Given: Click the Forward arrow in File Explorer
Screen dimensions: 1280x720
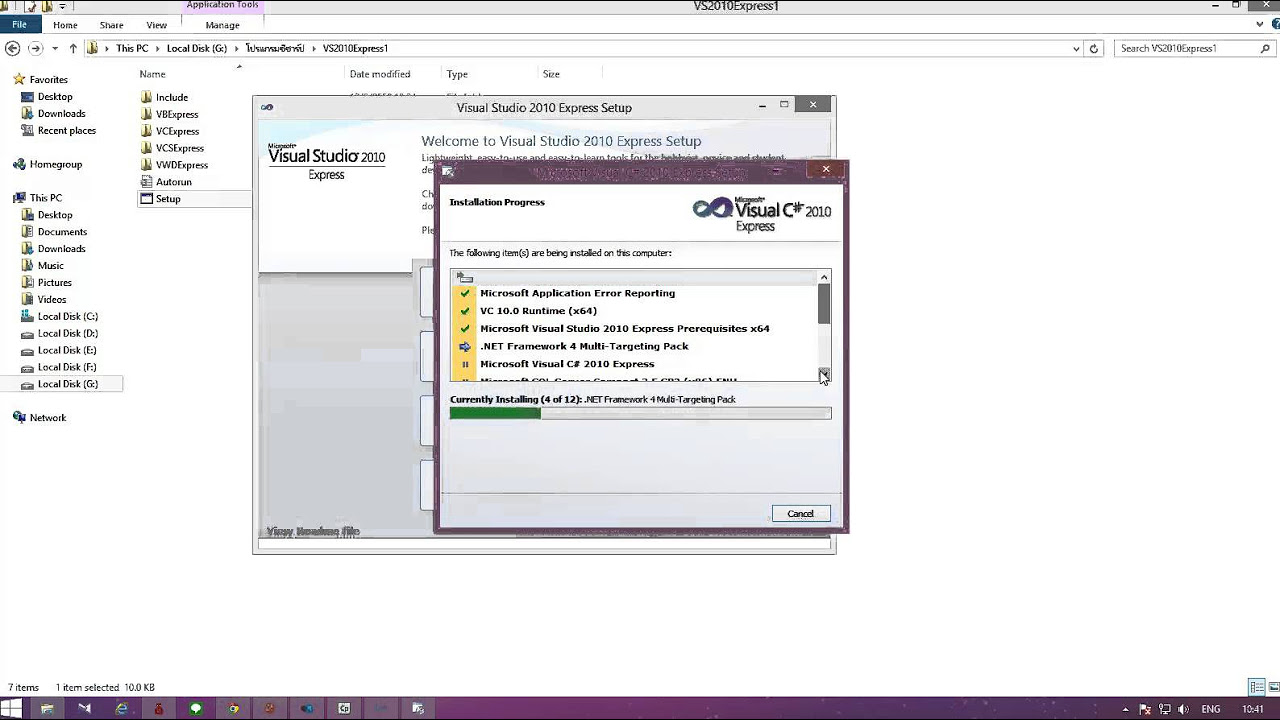Looking at the screenshot, I should [x=36, y=48].
